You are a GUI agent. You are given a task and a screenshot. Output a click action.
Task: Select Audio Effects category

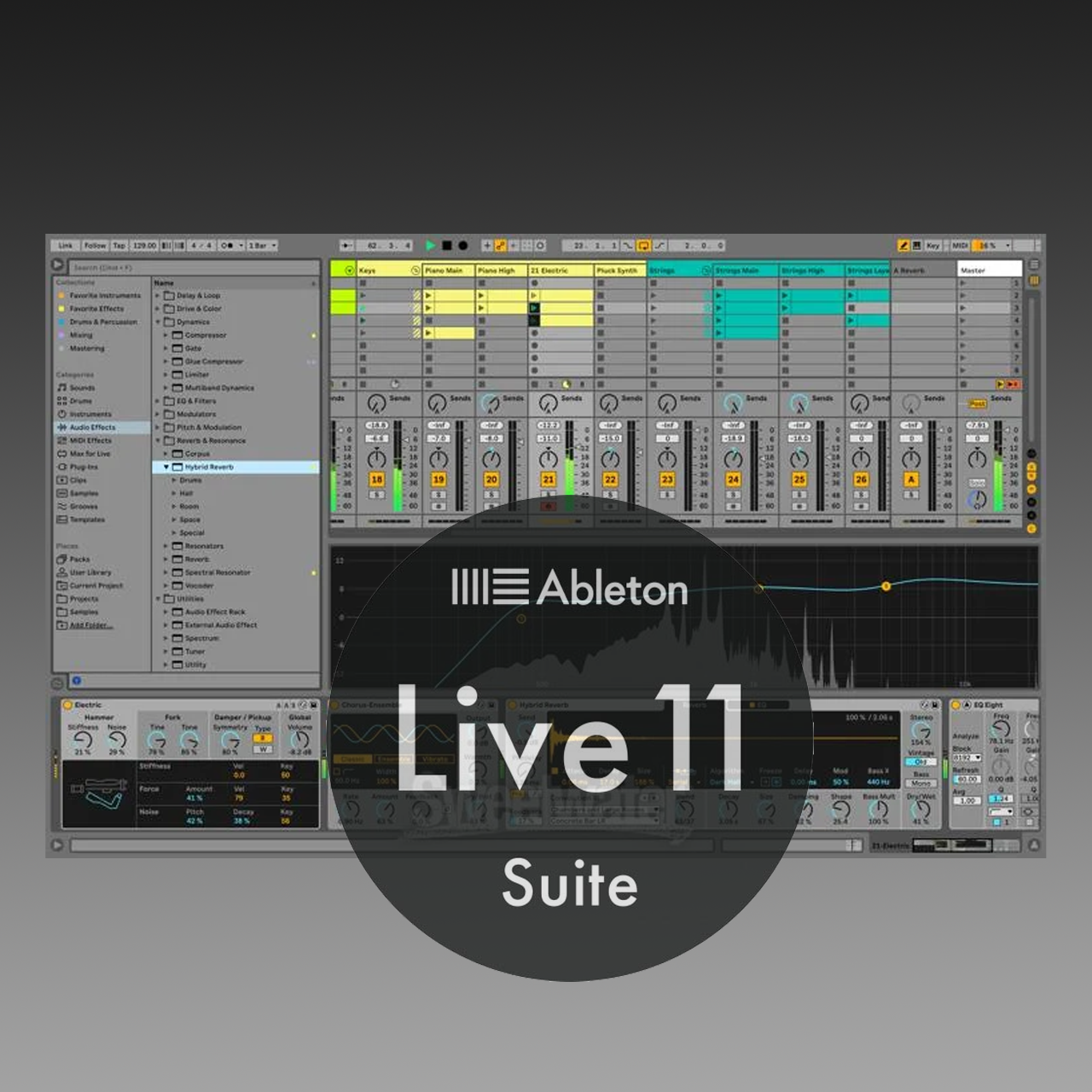point(91,427)
